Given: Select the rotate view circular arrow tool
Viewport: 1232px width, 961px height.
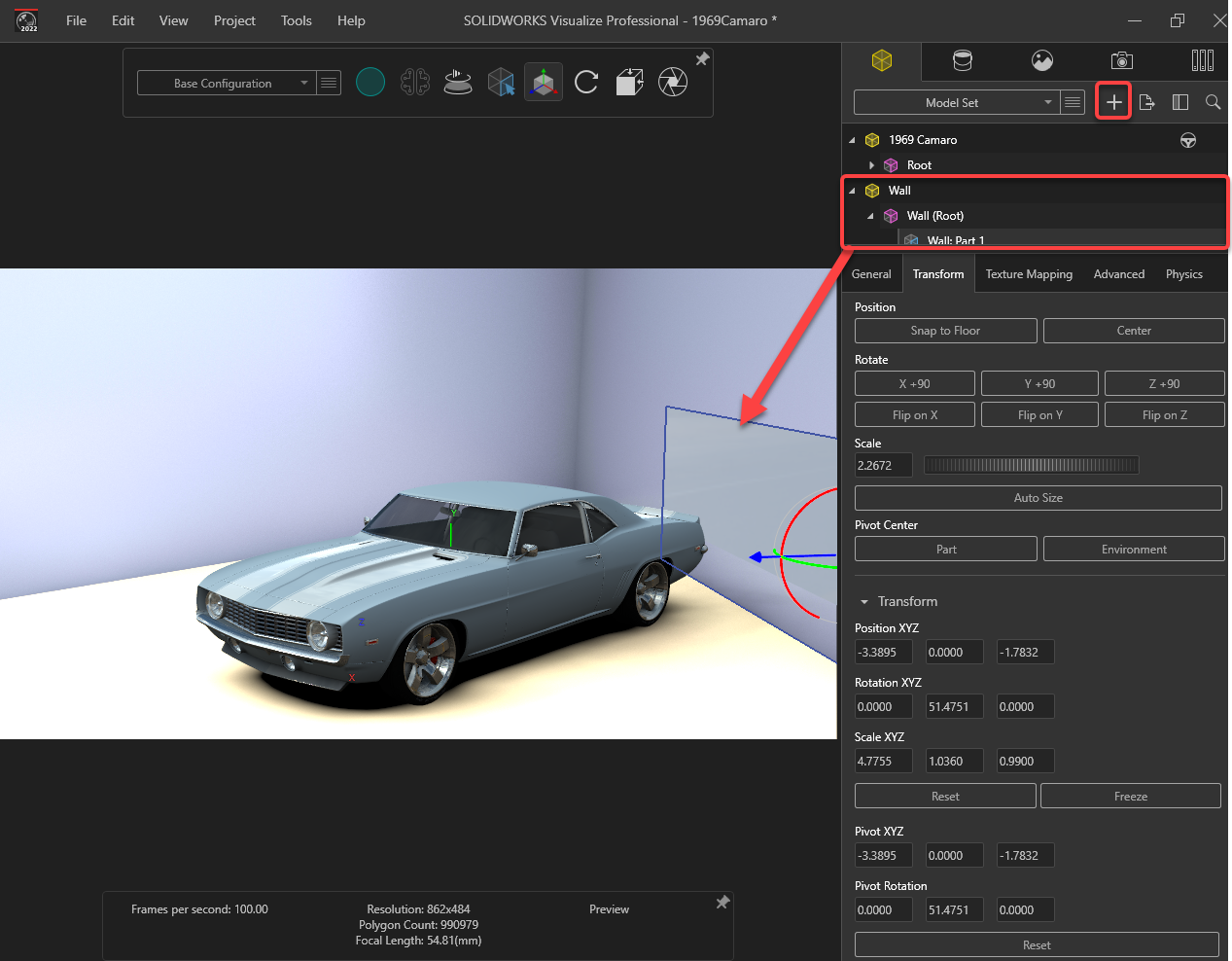Looking at the screenshot, I should point(586,82).
